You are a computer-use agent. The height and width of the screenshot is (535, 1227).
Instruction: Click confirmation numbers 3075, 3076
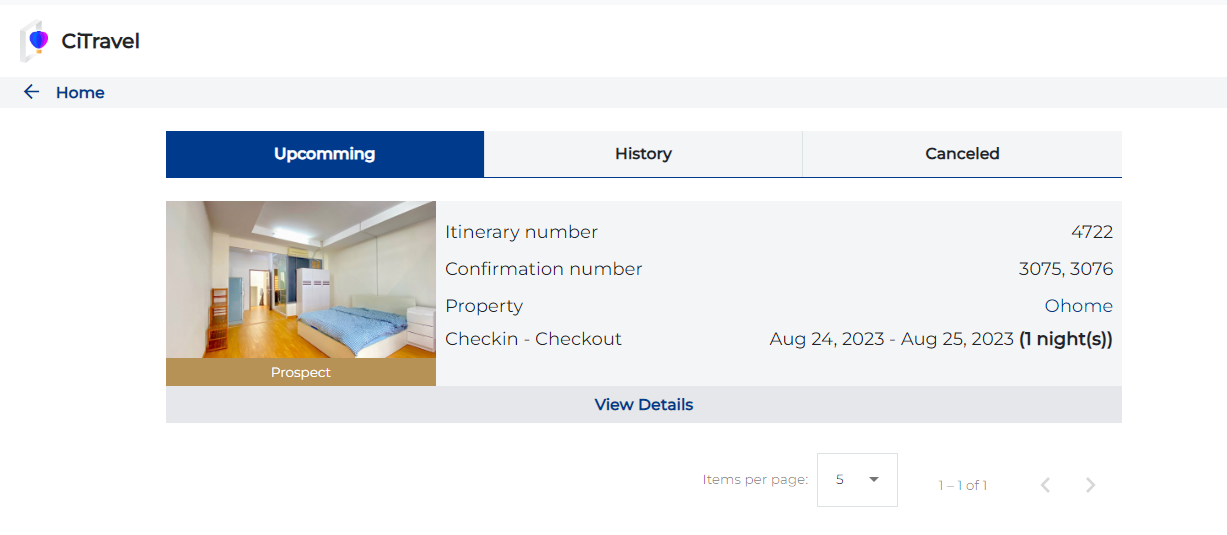point(1065,269)
